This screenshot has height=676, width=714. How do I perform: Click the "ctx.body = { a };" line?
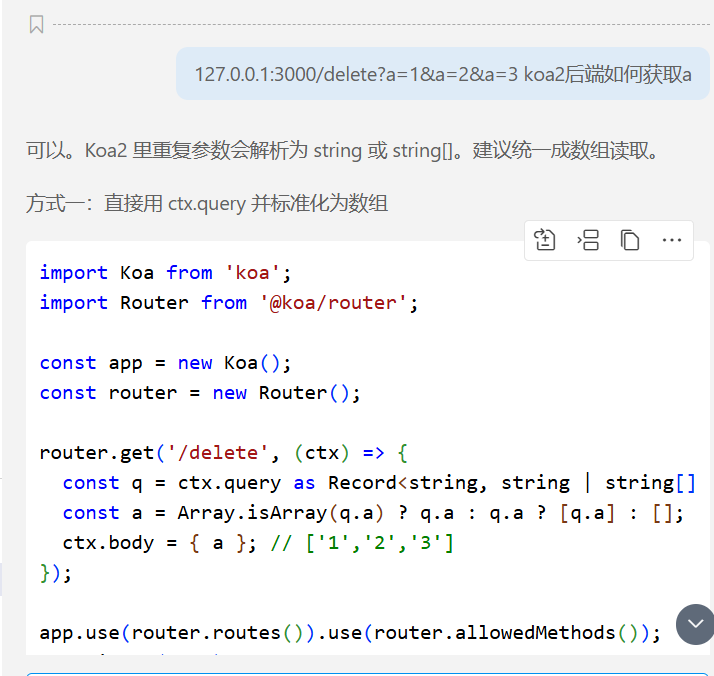pyautogui.click(x=258, y=543)
